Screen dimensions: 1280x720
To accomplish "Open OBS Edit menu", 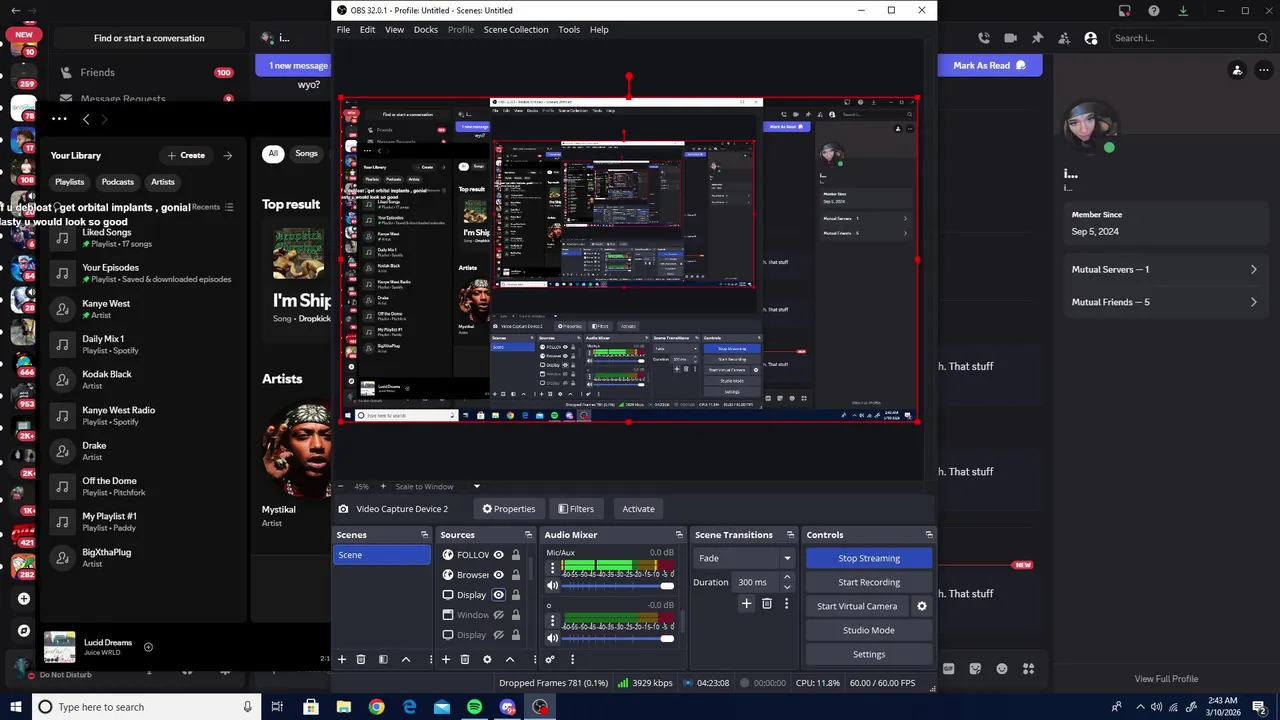I will click(x=367, y=30).
